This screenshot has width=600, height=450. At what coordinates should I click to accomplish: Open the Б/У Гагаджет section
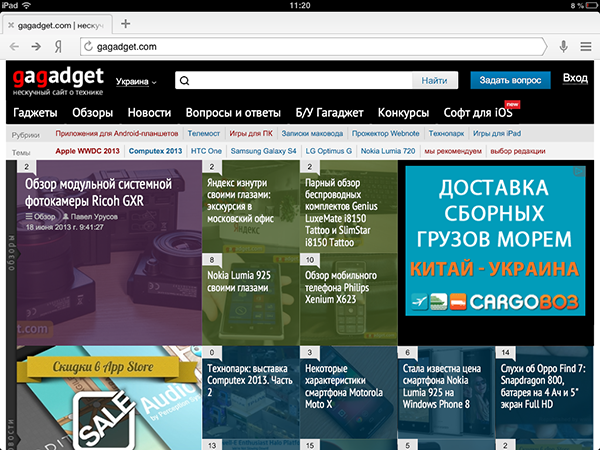[x=329, y=113]
